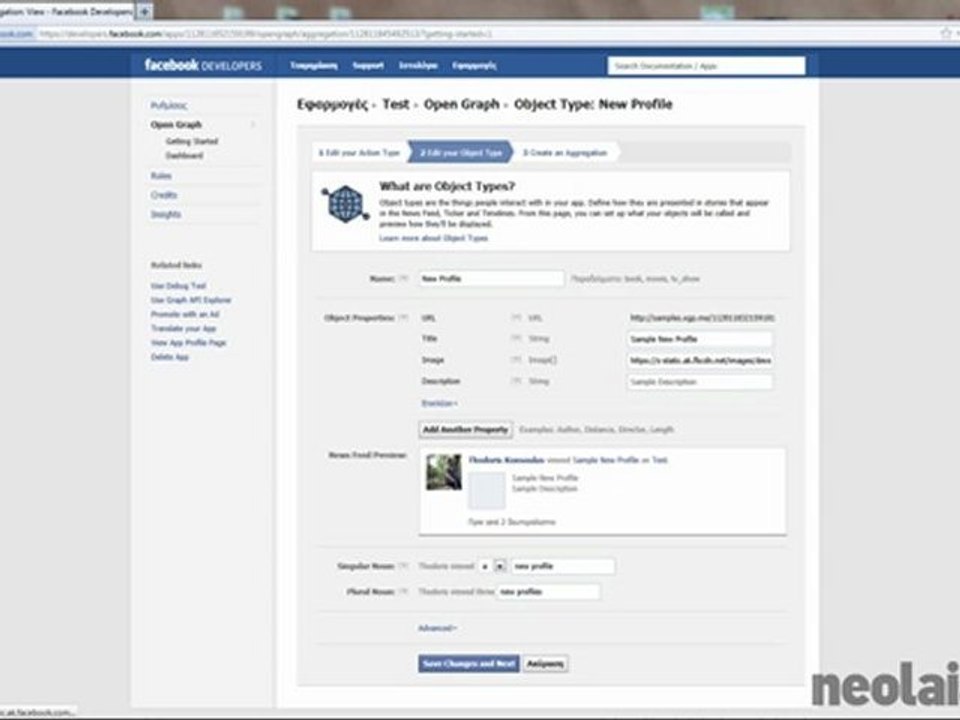Click Sample New Profile link in preview headline
The image size is (960, 720).
(x=606, y=460)
